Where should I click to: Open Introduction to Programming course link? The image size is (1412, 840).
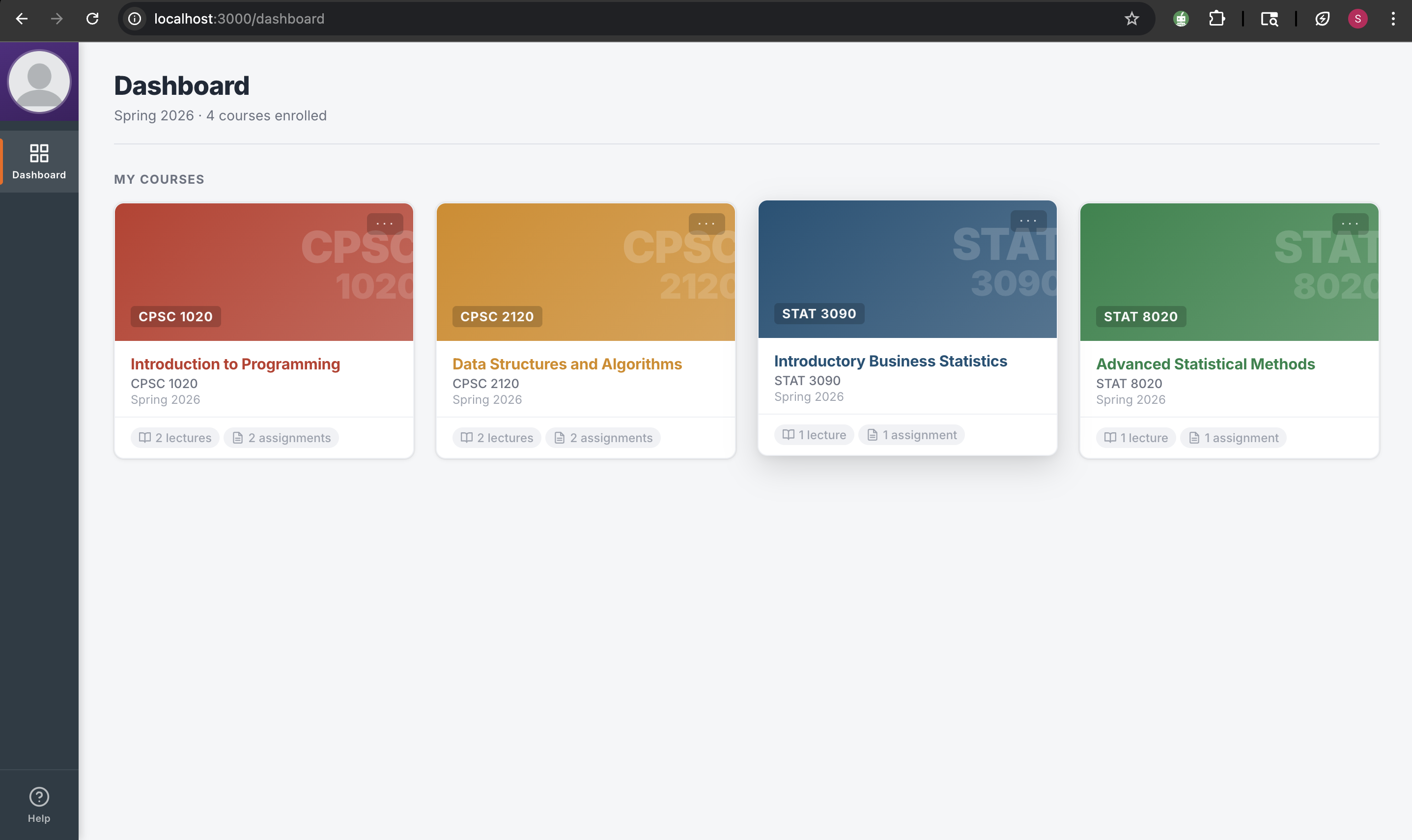[x=235, y=364]
